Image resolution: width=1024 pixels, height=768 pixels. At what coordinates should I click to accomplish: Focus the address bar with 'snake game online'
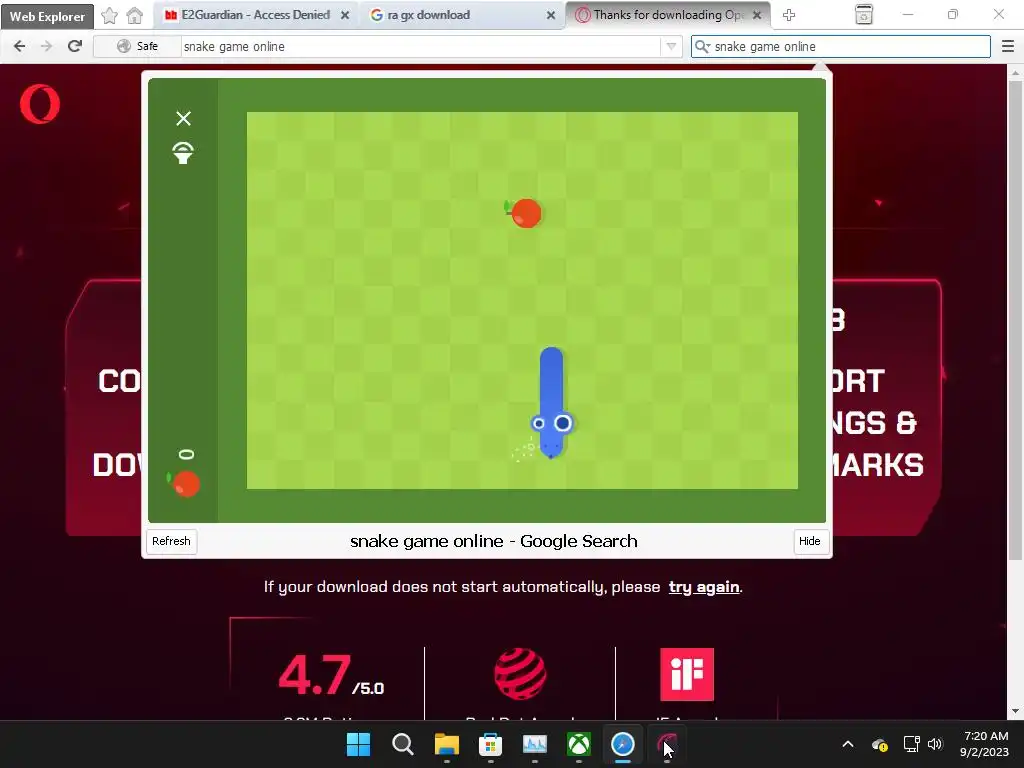point(419,46)
